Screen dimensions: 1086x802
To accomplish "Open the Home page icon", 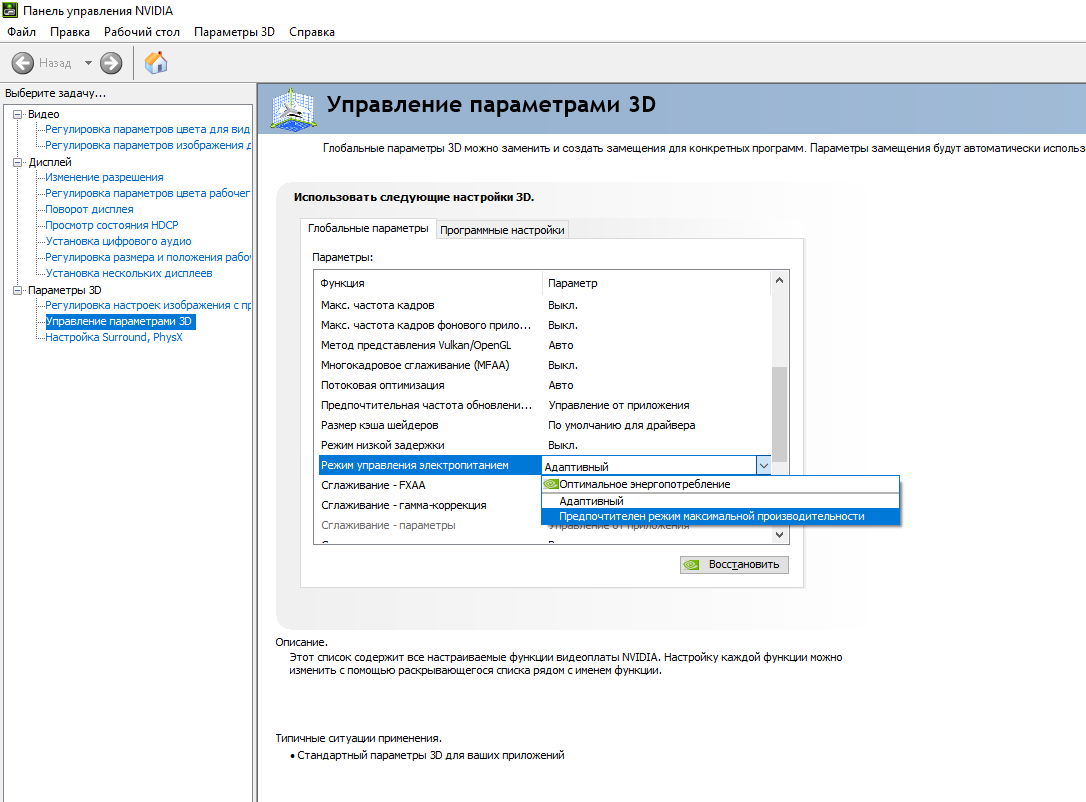I will (x=156, y=63).
